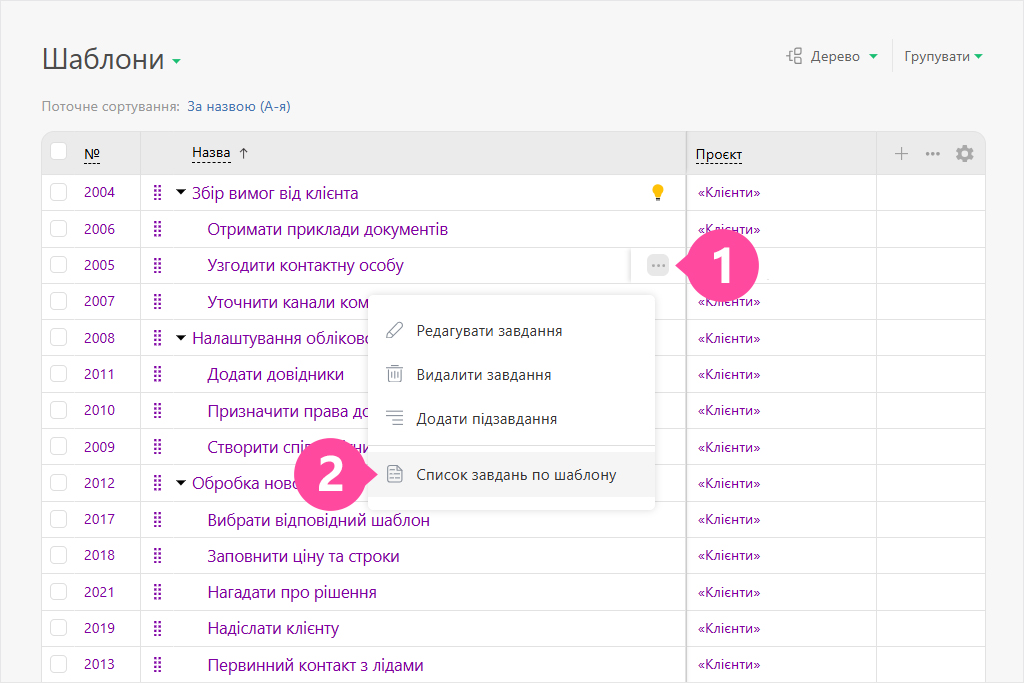1024x683 pixels.
Task: Grab the drag handle on row 2006
Action: (x=157, y=229)
